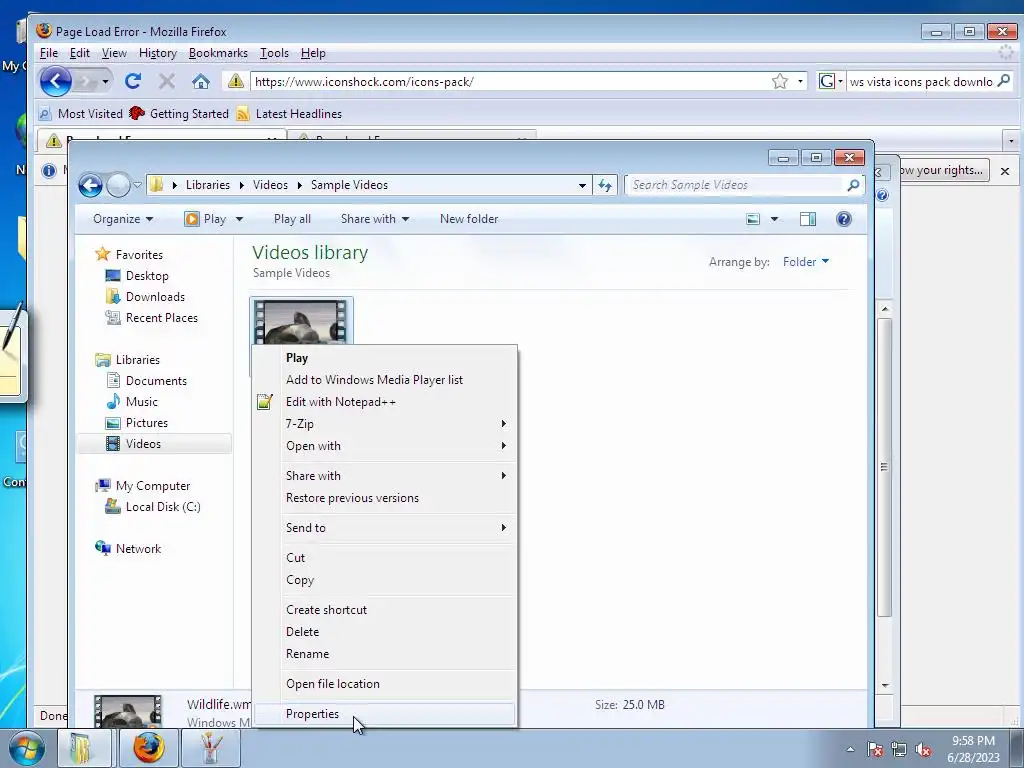Open Downloads in Favorites
Image resolution: width=1024 pixels, height=768 pixels.
[155, 296]
